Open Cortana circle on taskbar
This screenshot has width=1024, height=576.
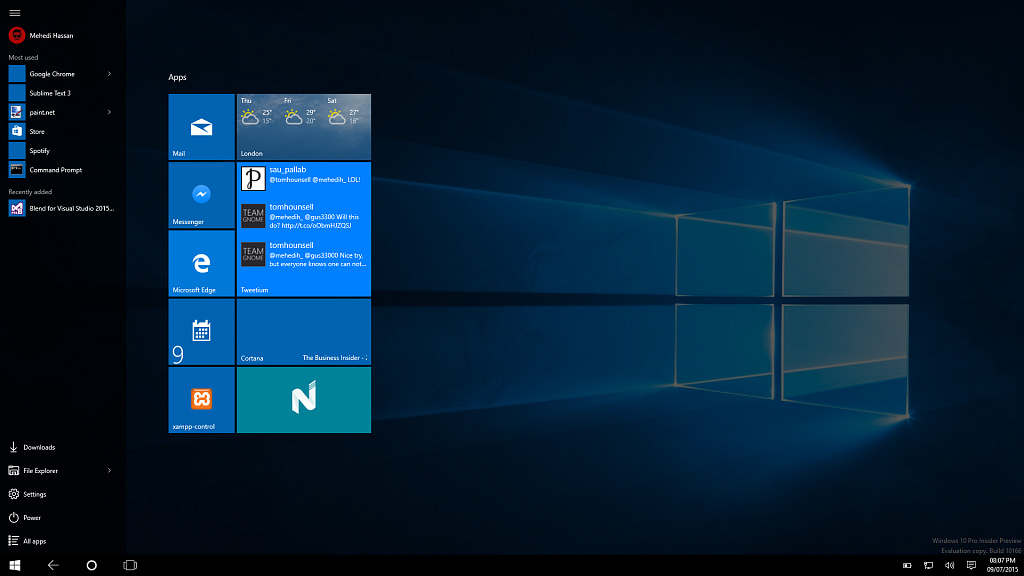[x=91, y=566]
